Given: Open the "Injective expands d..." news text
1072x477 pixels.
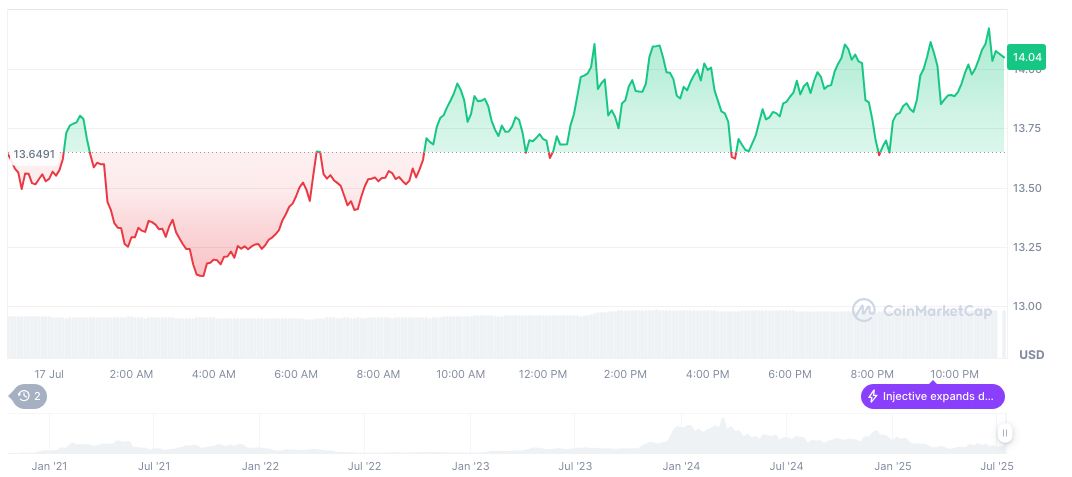Looking at the screenshot, I should (938, 396).
